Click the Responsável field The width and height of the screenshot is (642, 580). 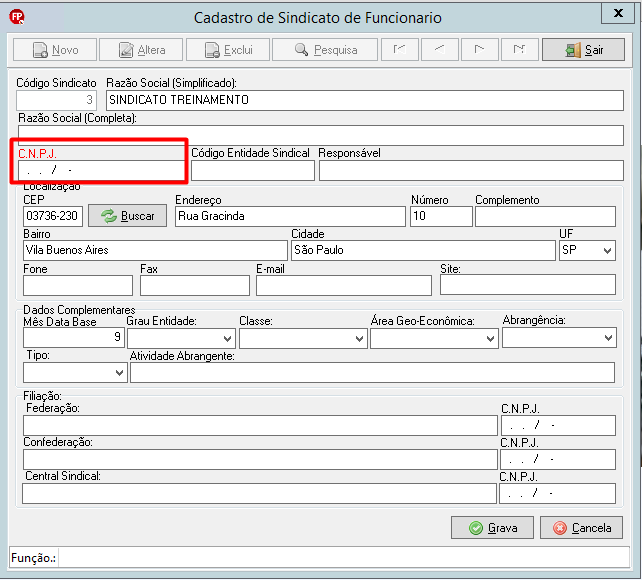tap(471, 170)
